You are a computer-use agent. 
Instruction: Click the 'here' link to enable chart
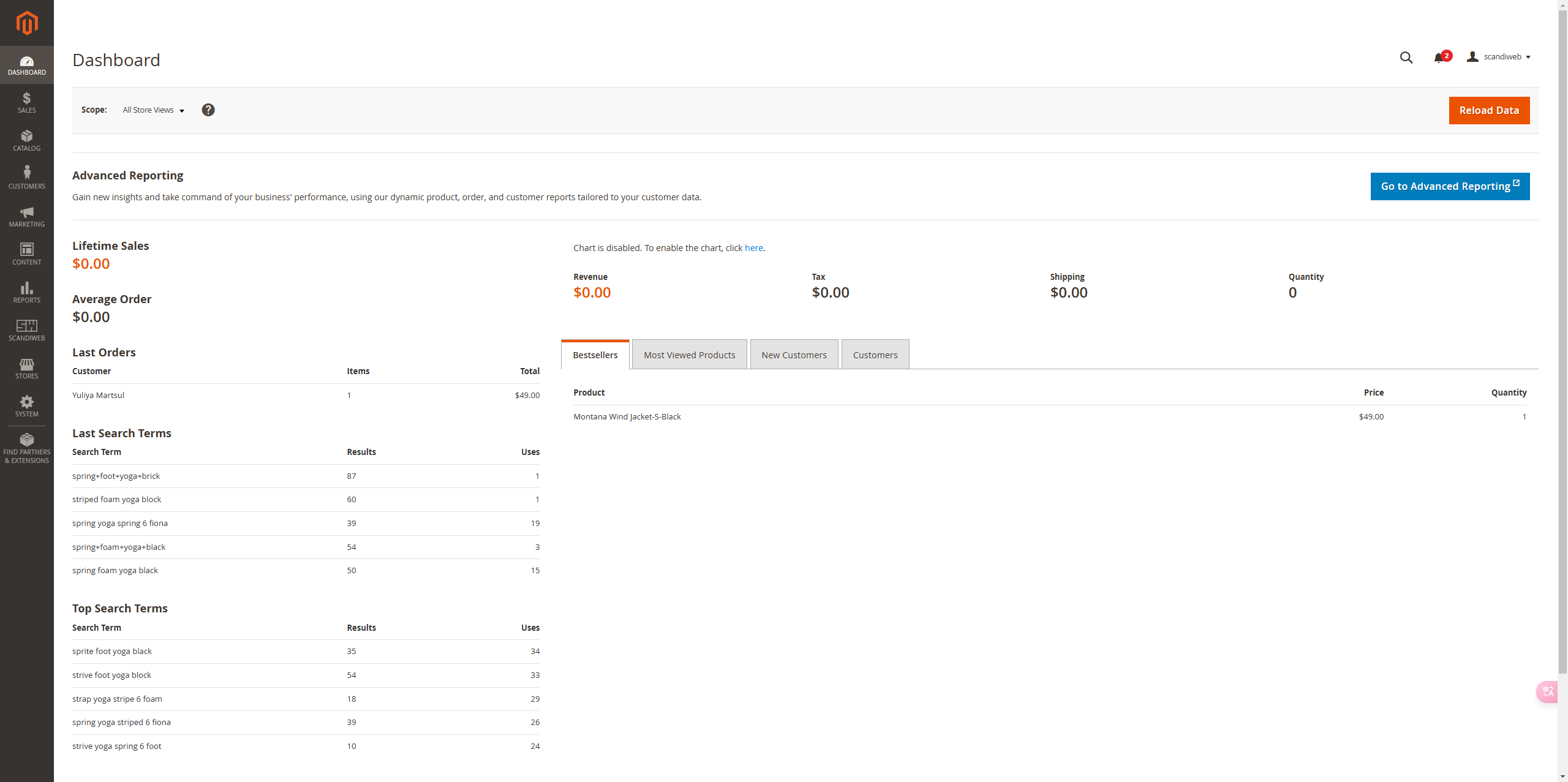click(x=753, y=248)
